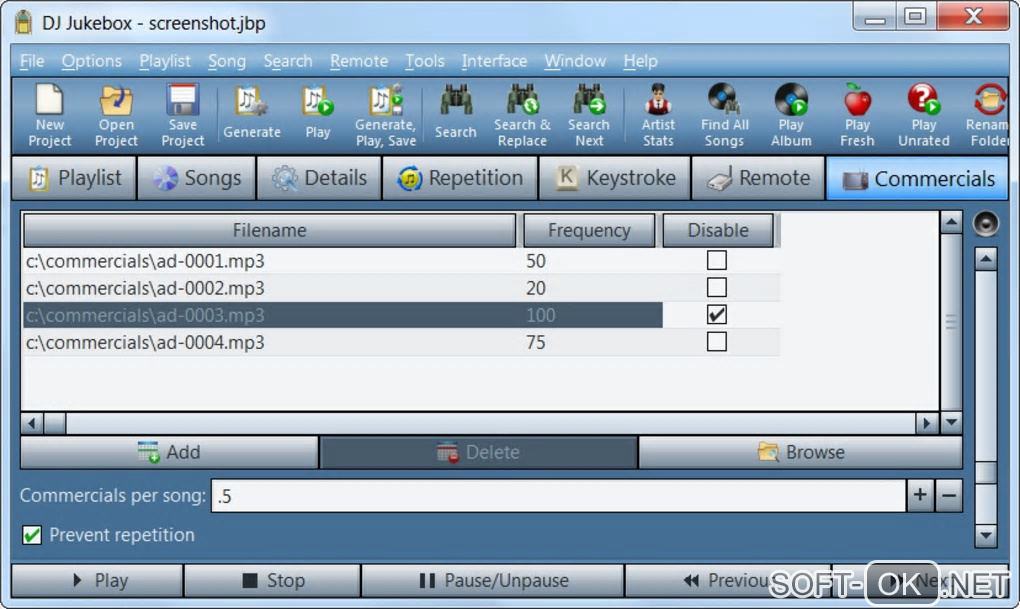This screenshot has width=1020, height=609.
Task: Toggle Disable checkbox for ad-0002.mp3
Action: click(x=717, y=288)
